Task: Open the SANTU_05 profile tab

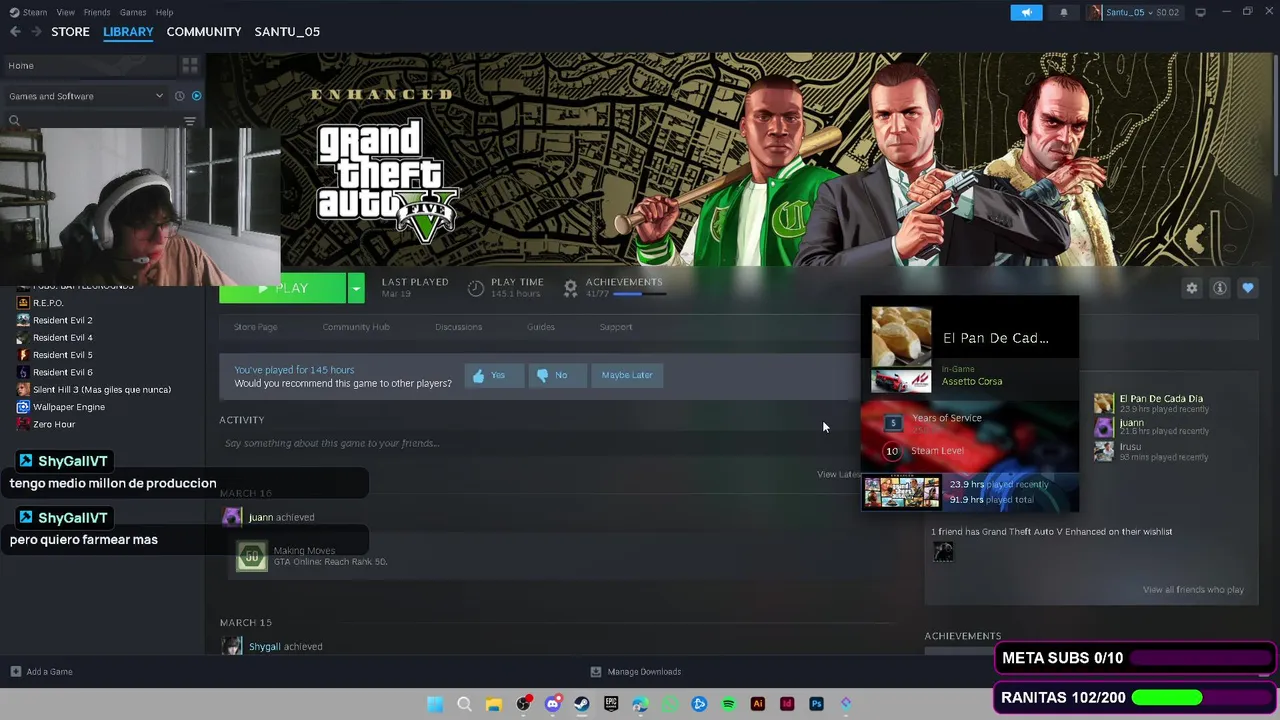Action: [x=287, y=32]
